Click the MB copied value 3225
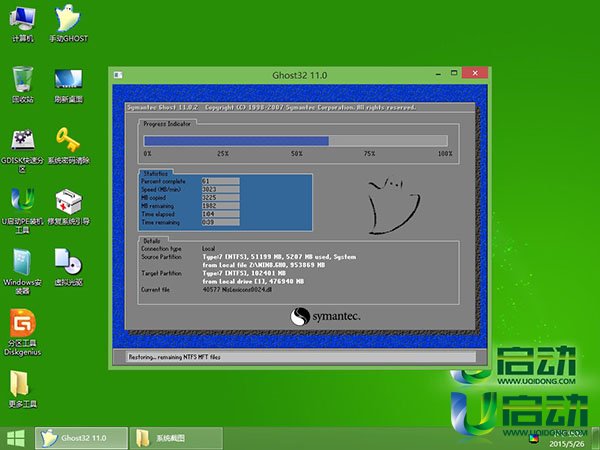 click(220, 197)
